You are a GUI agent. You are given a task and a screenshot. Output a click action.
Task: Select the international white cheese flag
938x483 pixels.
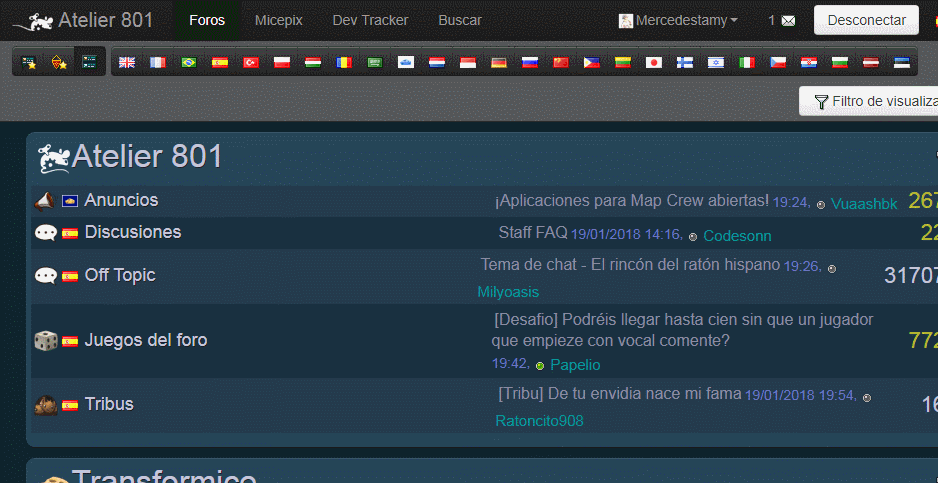coord(406,62)
